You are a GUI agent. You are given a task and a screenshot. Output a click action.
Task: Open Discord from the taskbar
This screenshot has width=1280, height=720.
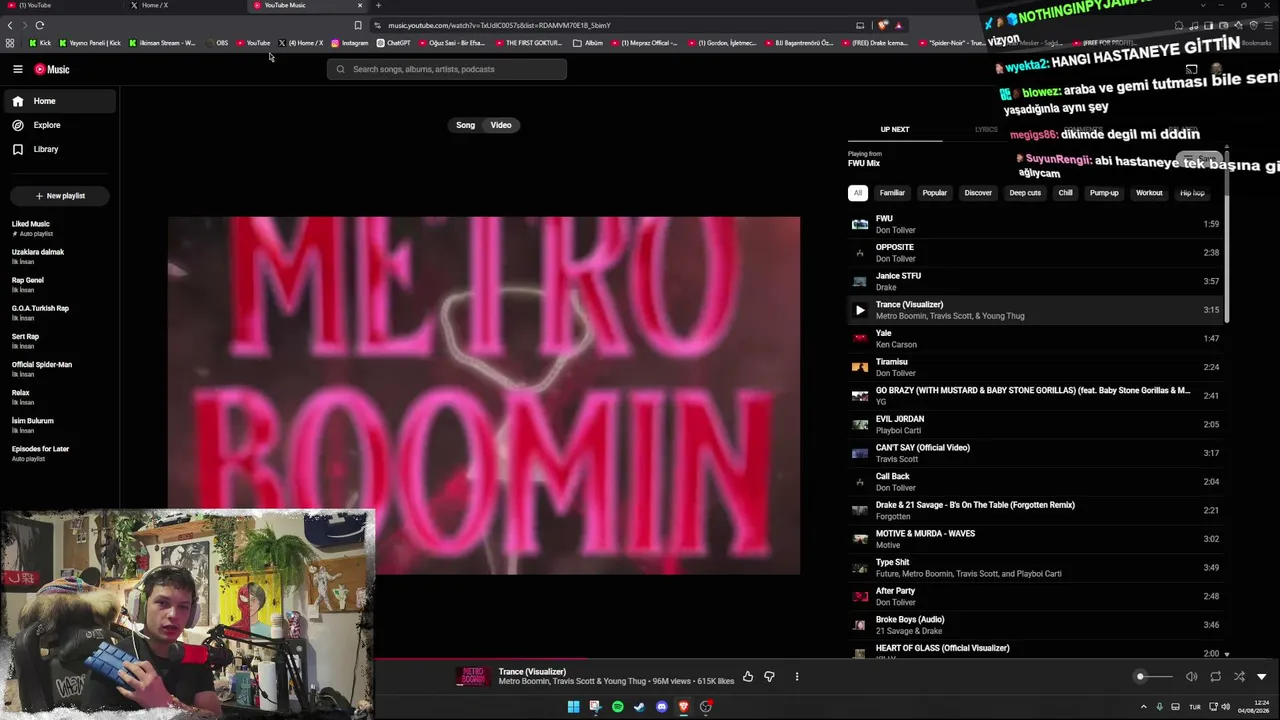pyautogui.click(x=661, y=707)
